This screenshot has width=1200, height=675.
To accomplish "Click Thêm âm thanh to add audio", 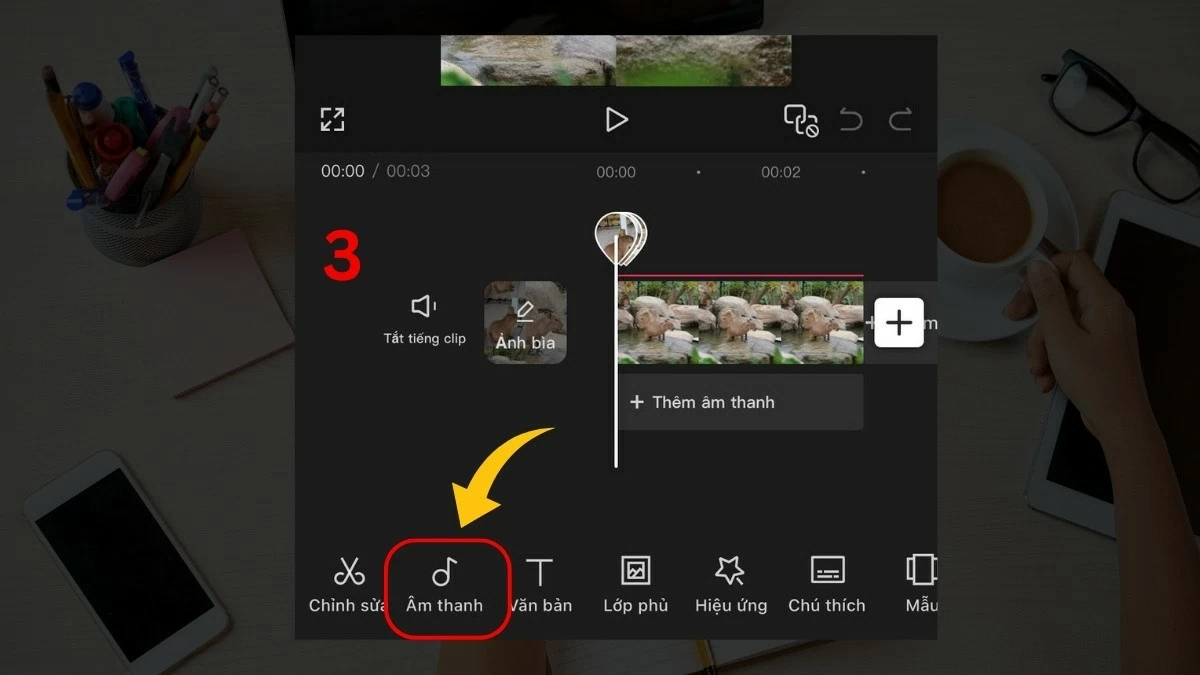I will pyautogui.click(x=739, y=402).
